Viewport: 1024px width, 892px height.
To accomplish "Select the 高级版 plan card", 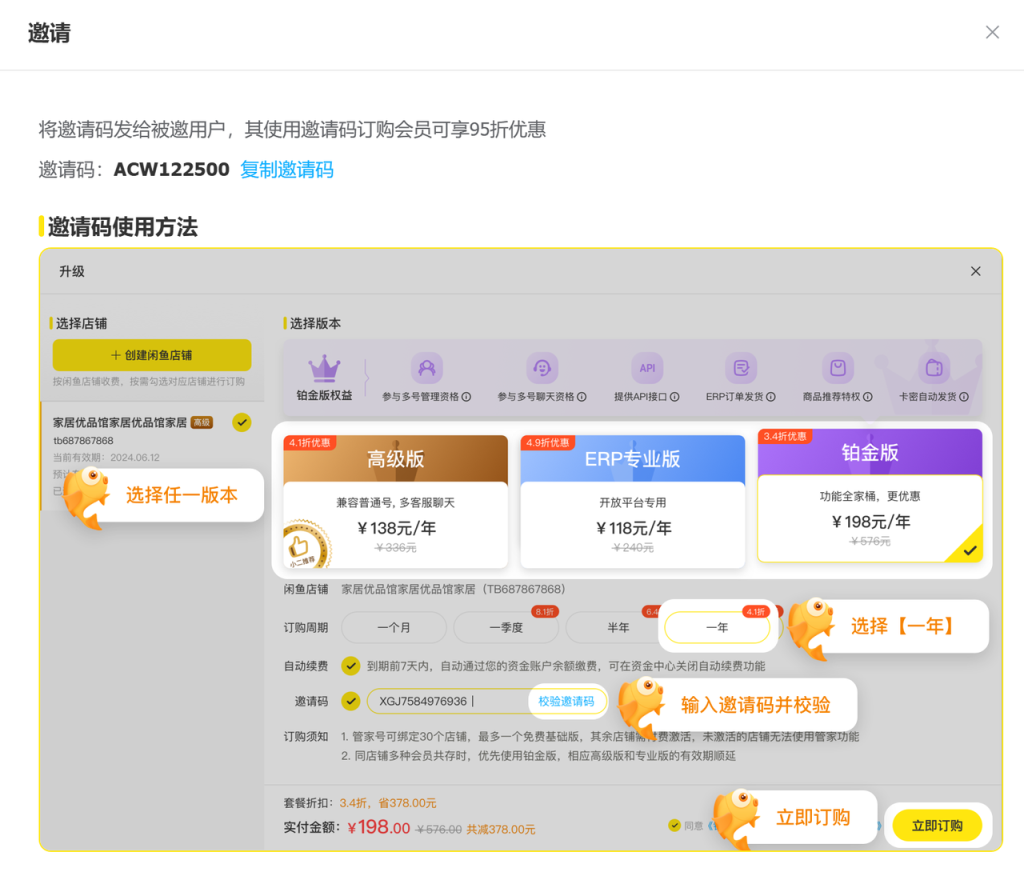I will pos(395,501).
